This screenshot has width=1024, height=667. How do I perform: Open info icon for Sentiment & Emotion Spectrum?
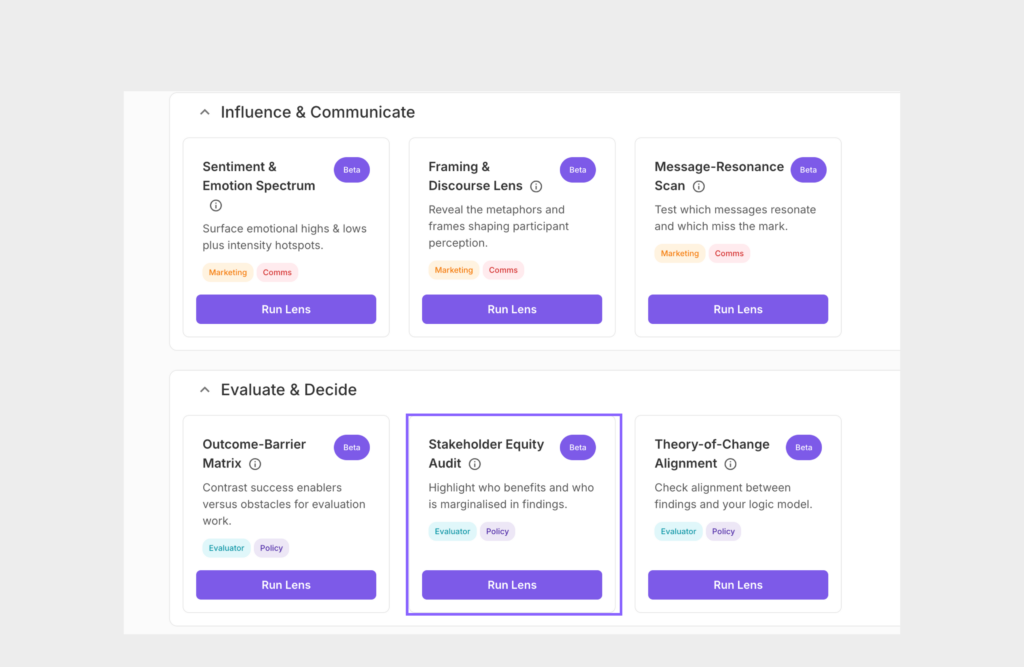[216, 205]
